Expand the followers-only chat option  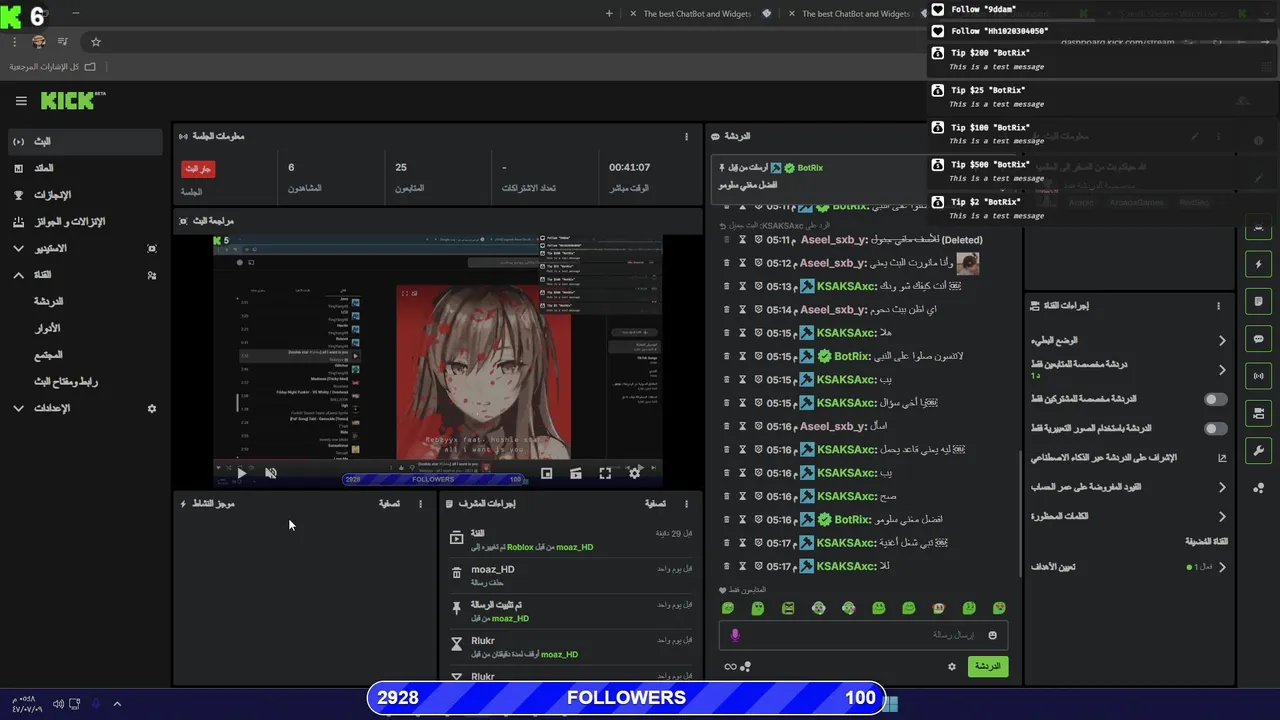point(1222,370)
